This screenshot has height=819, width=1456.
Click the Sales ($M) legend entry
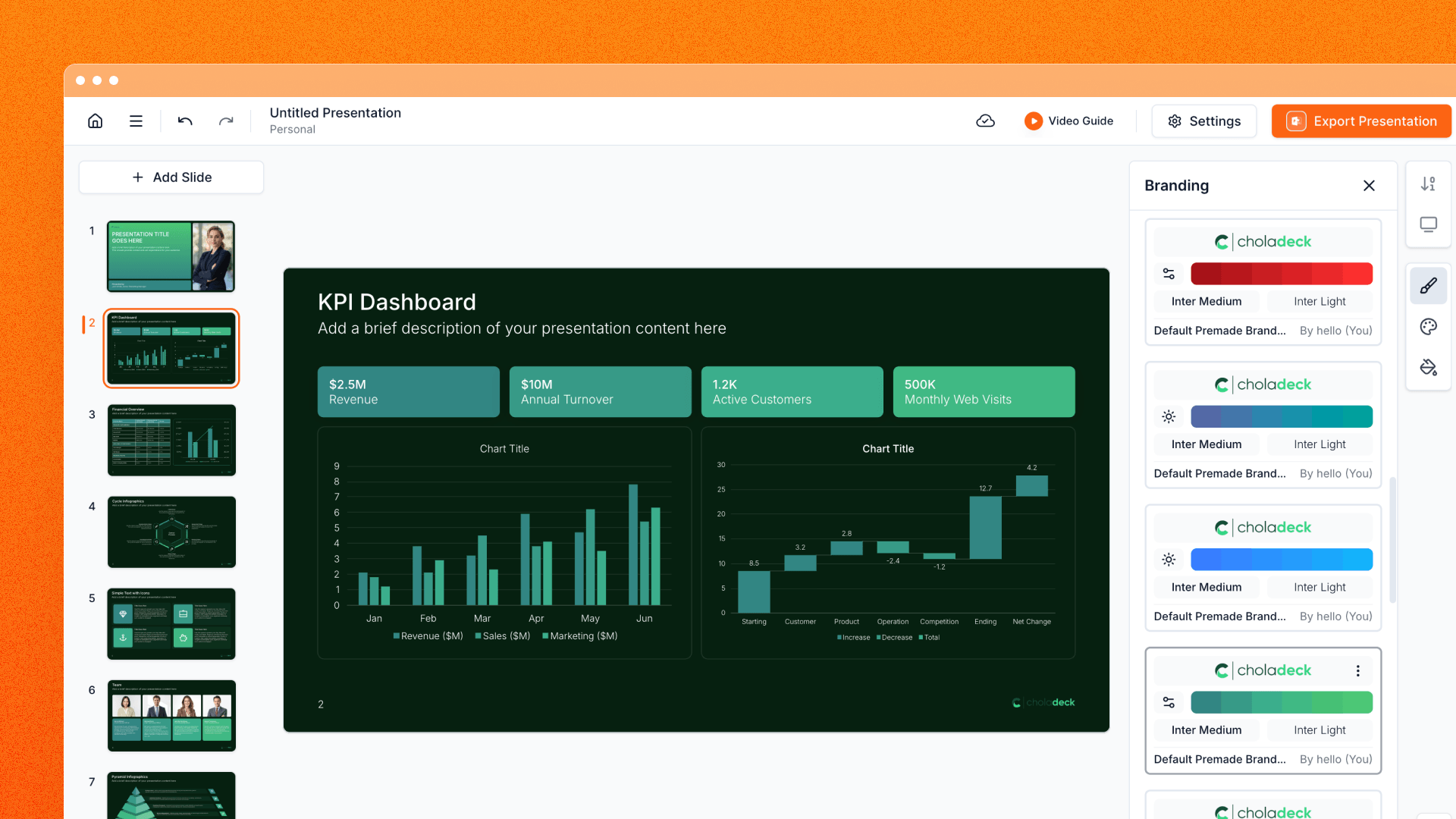(503, 636)
